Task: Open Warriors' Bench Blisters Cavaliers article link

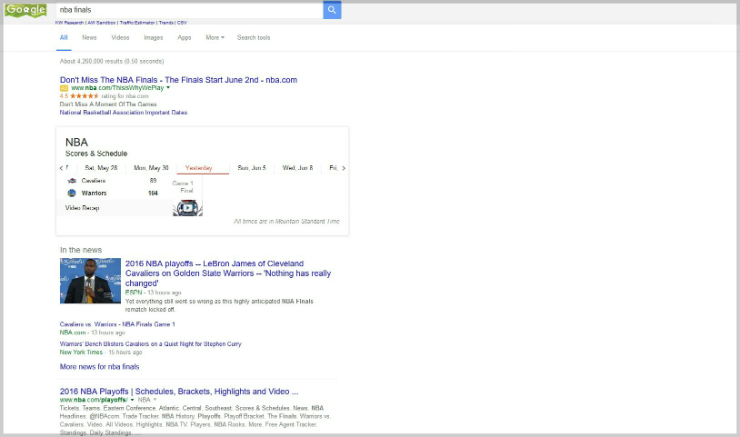Action: 151,344
